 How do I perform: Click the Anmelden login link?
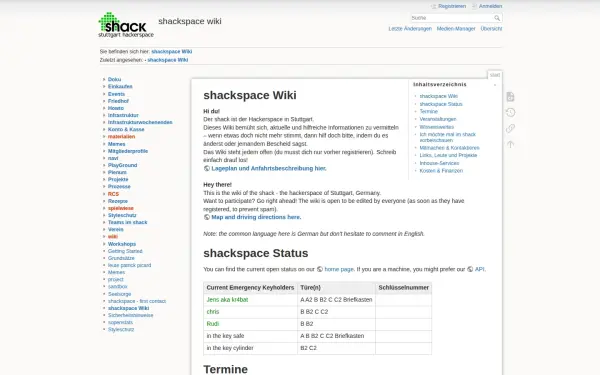[x=490, y=6]
